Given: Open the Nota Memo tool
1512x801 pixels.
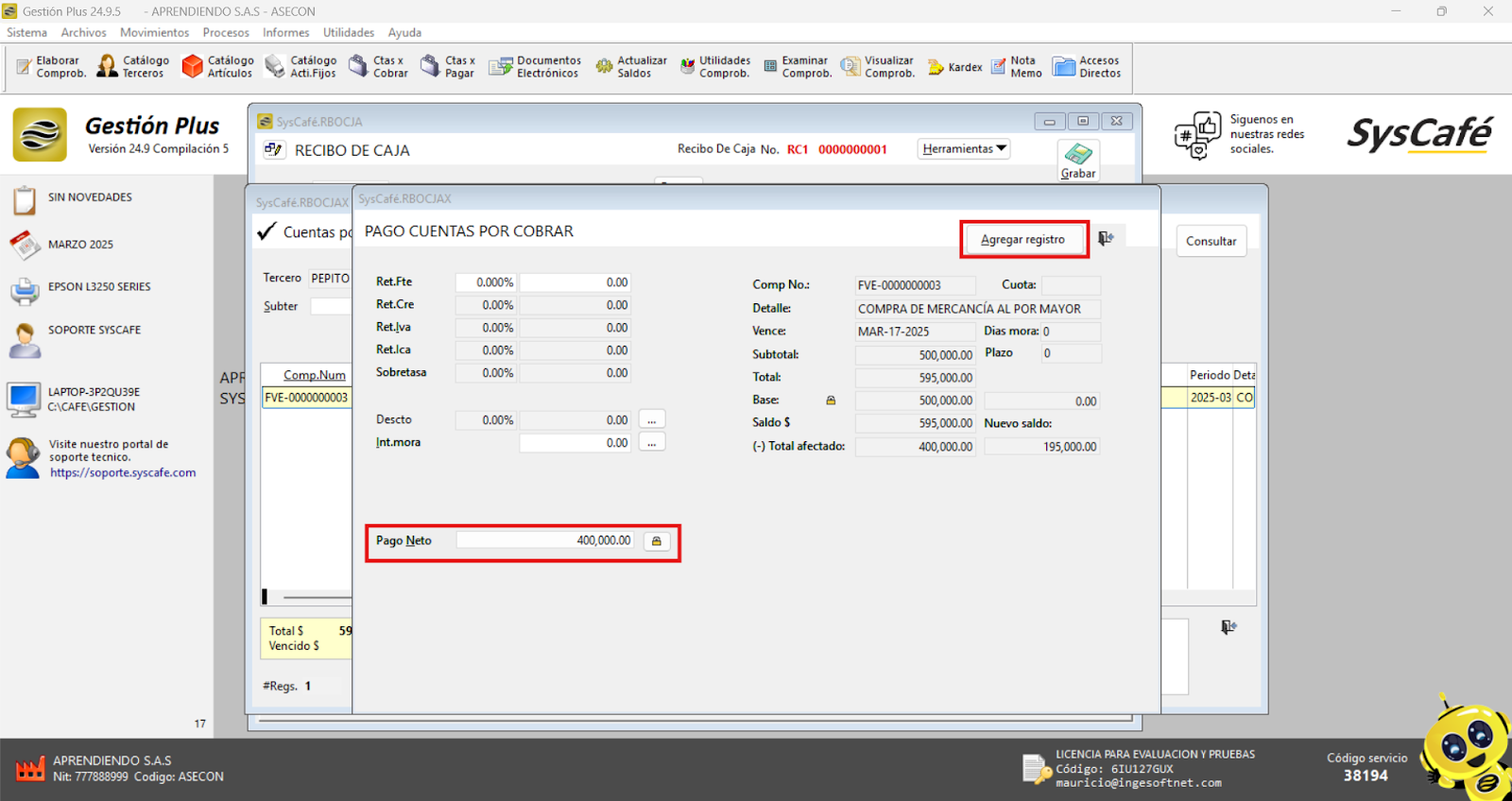Looking at the screenshot, I should coord(1016,66).
